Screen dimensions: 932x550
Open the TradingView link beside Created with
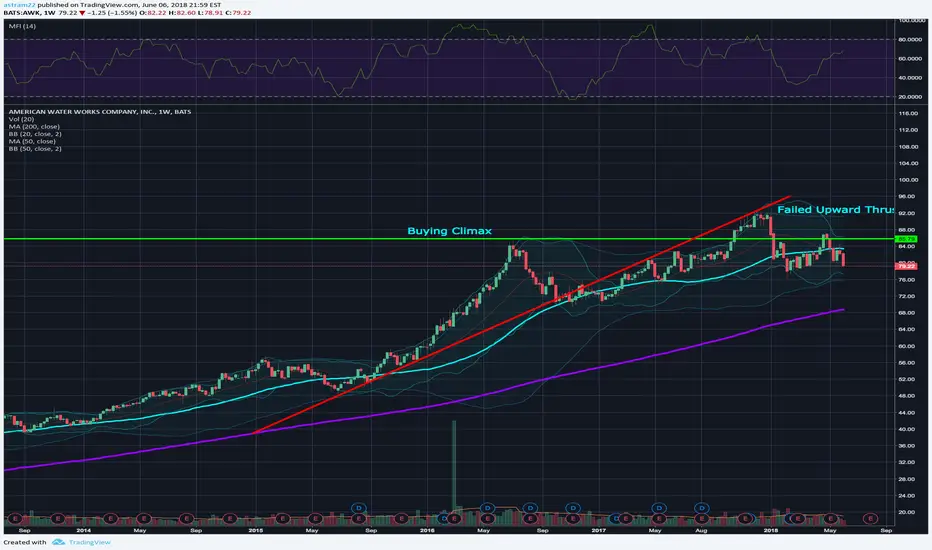[x=89, y=542]
